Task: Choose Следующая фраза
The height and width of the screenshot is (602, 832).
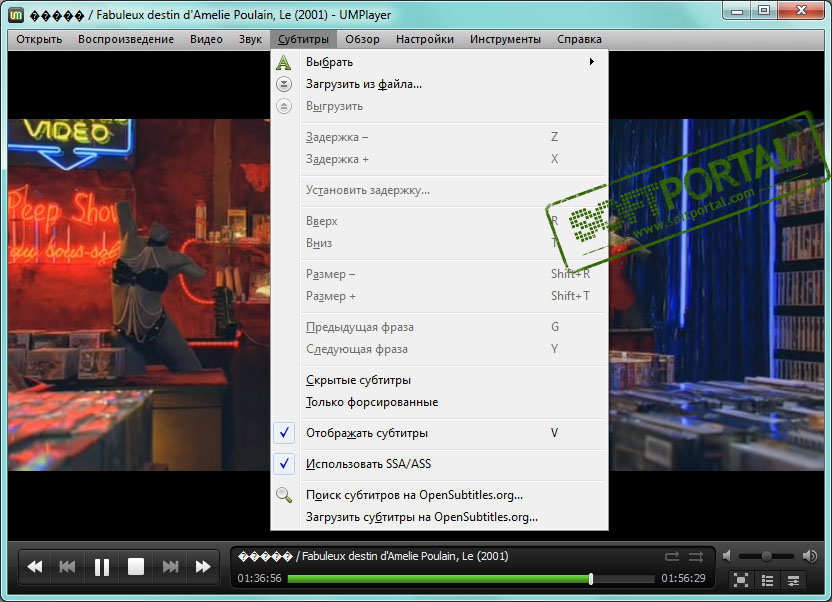Action: pos(439,349)
